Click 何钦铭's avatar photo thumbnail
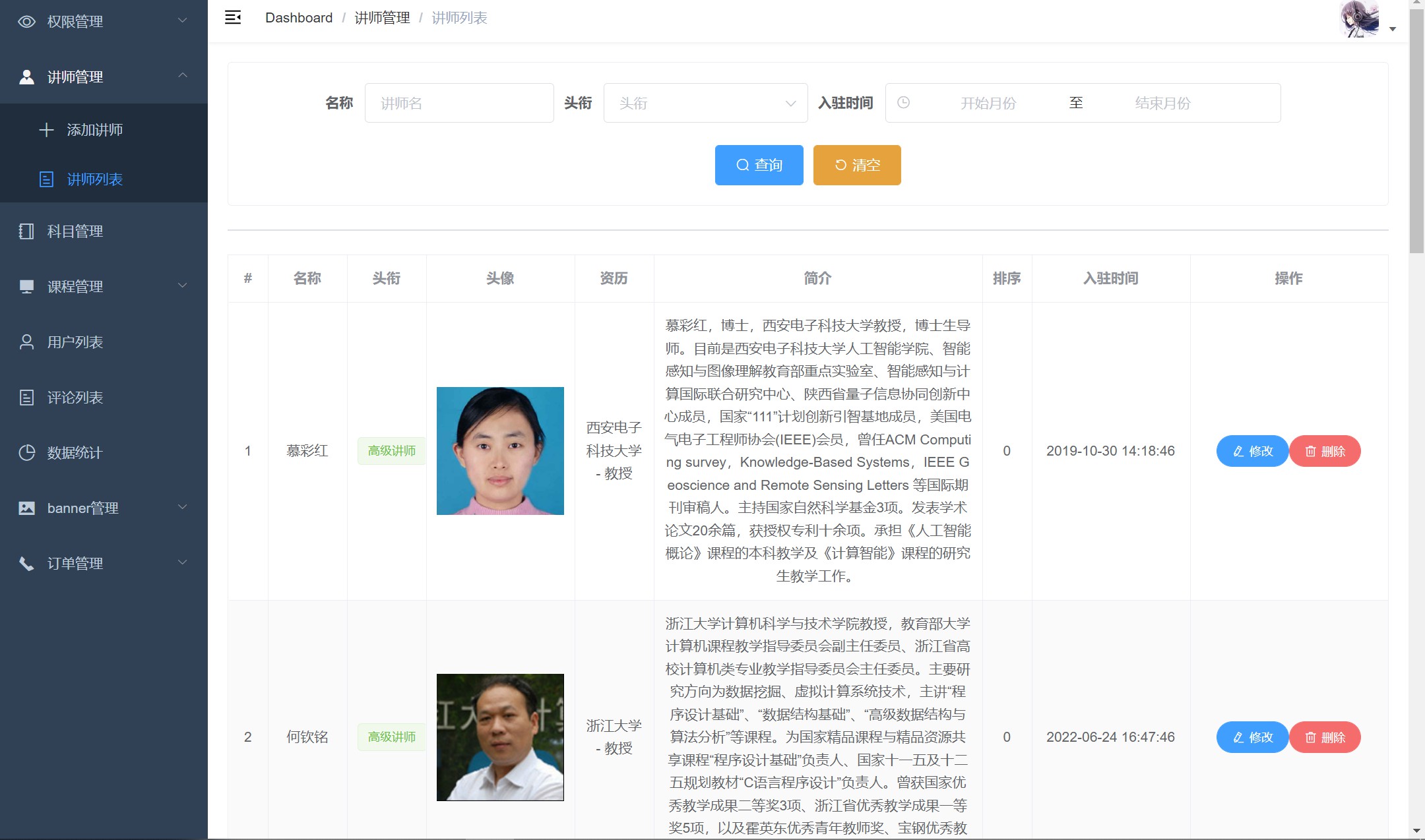Image resolution: width=1425 pixels, height=840 pixels. (x=500, y=737)
